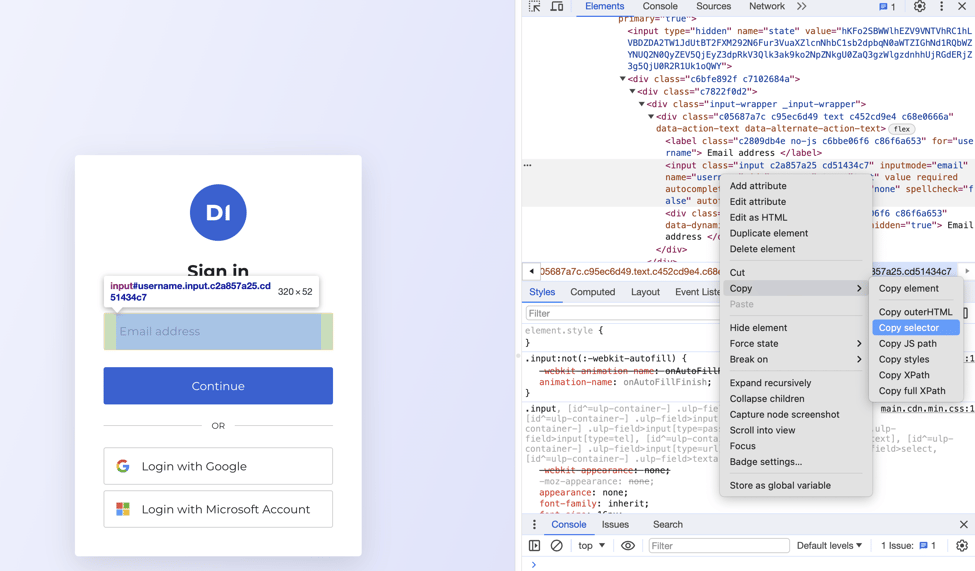This screenshot has width=975, height=571.
Task: Click the flex badge in DOM tree
Action: click(x=902, y=129)
